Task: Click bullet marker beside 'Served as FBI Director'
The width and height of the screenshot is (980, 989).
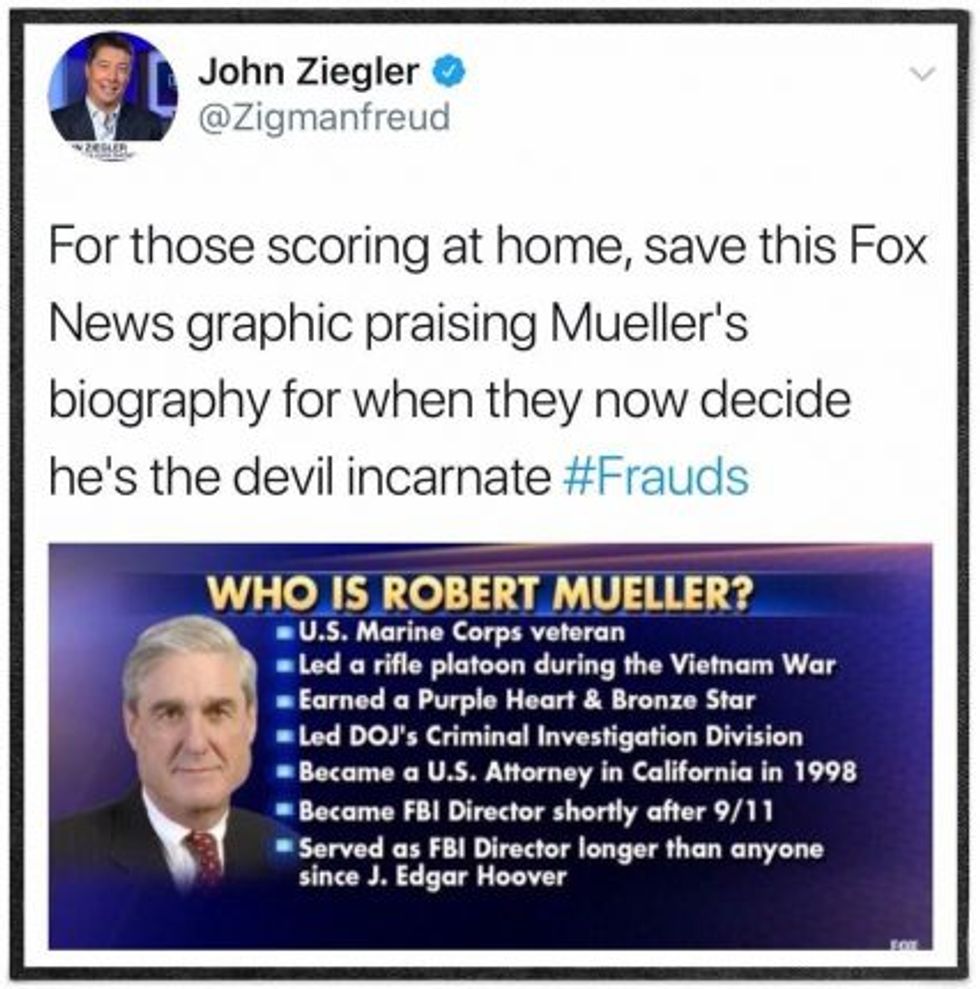Action: click(286, 843)
